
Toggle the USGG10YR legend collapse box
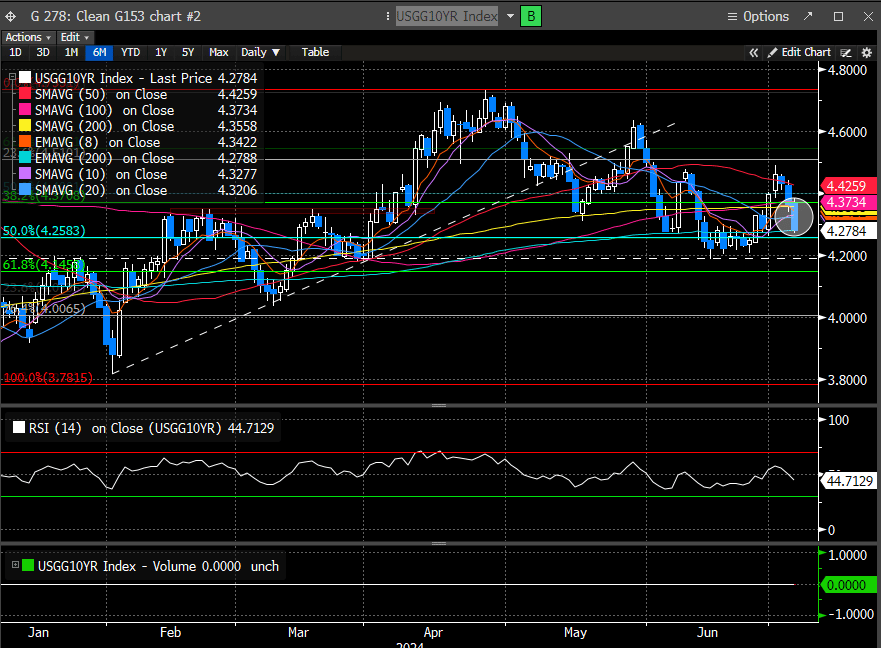13,78
